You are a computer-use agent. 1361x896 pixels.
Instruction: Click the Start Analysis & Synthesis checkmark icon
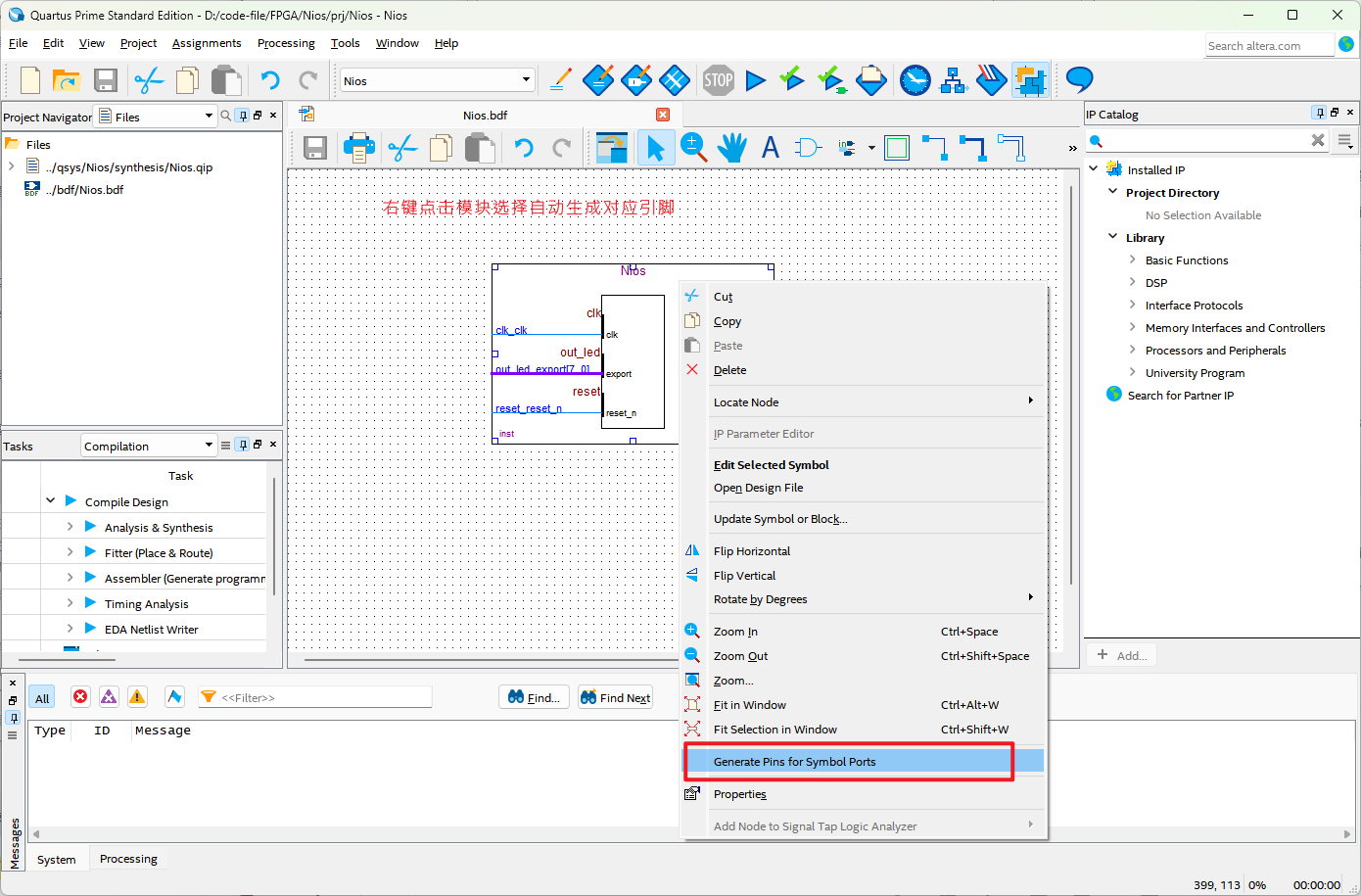tap(791, 79)
